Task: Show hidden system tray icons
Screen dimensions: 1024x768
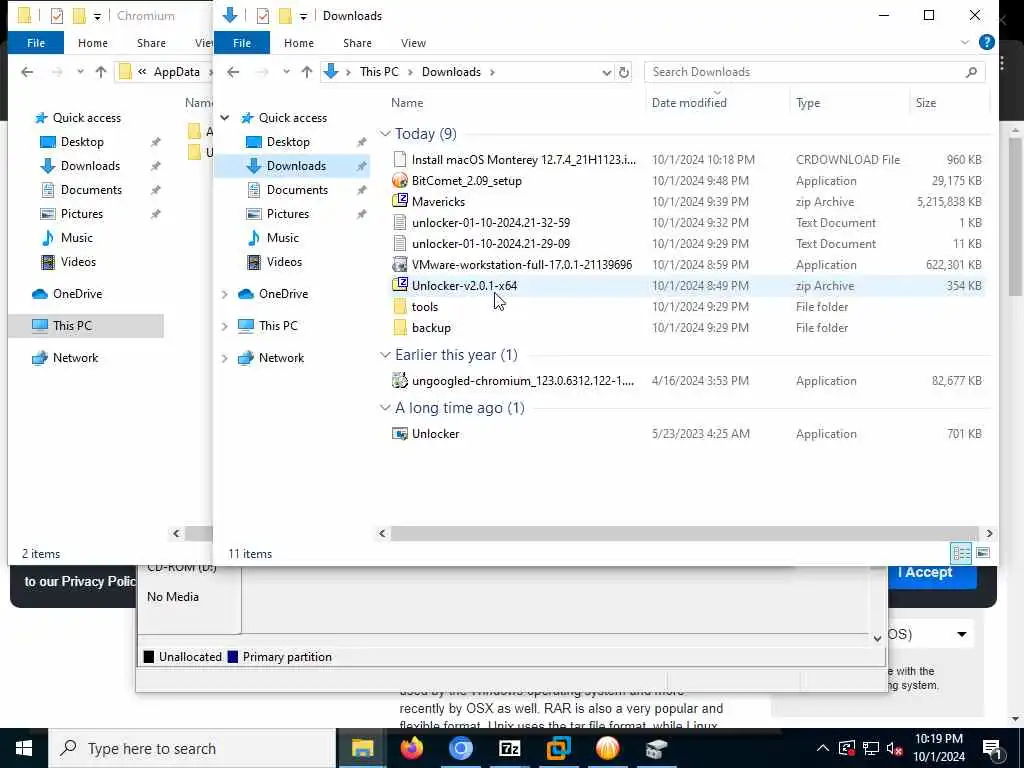Action: coord(823,748)
